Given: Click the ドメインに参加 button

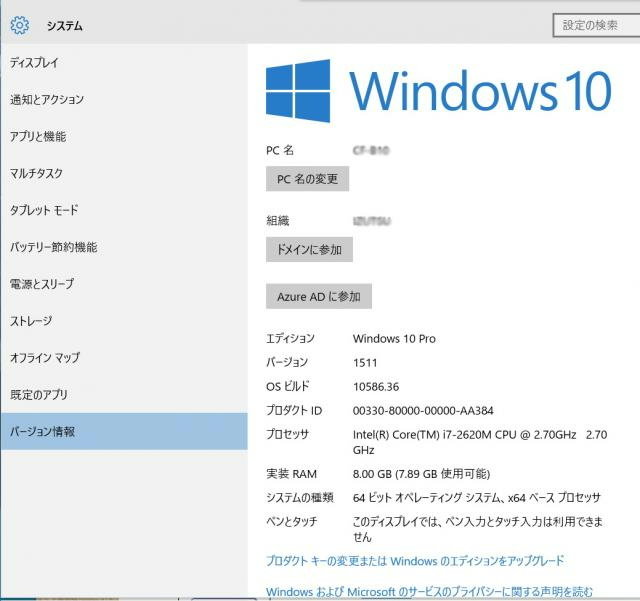Looking at the screenshot, I should 309,249.
